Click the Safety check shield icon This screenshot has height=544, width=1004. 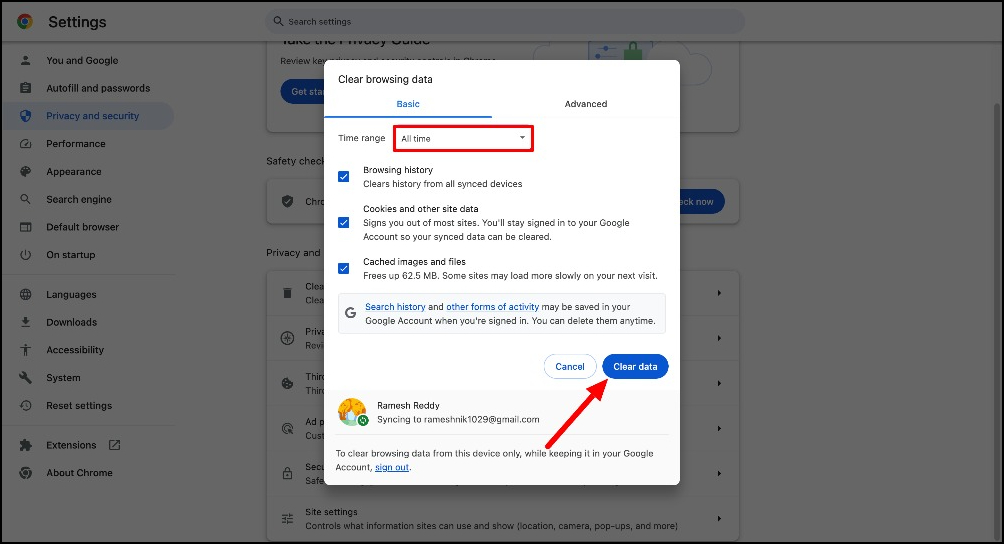click(287, 201)
